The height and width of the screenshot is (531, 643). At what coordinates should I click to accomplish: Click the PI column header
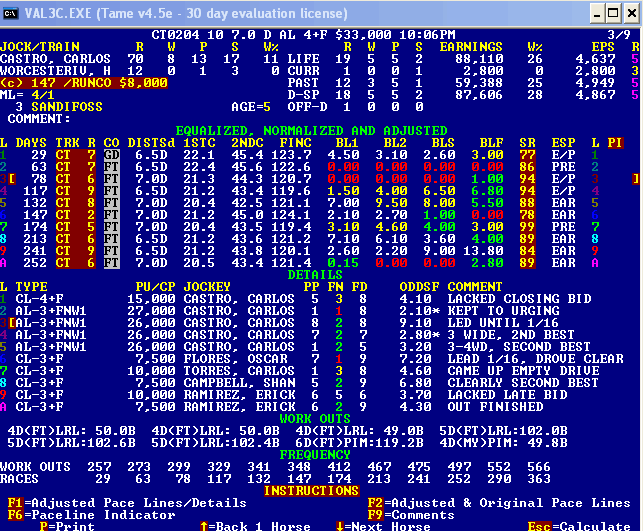coord(615,143)
